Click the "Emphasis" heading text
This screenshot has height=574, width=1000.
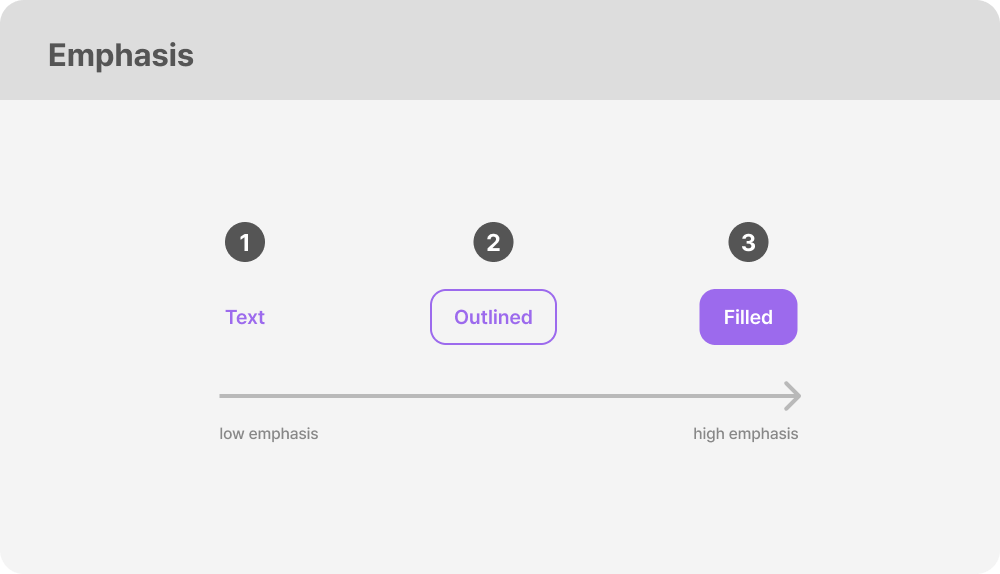121,55
